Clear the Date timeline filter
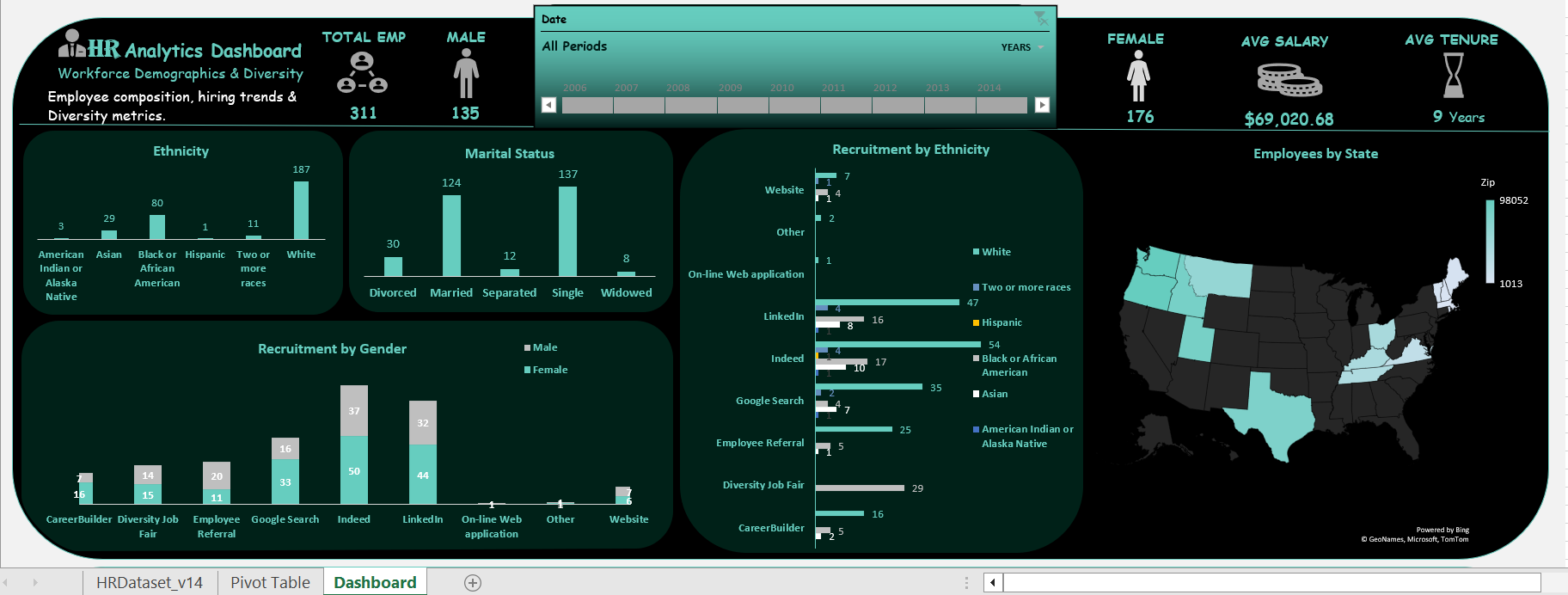Viewport: 1568px width, 595px height. (x=1040, y=18)
